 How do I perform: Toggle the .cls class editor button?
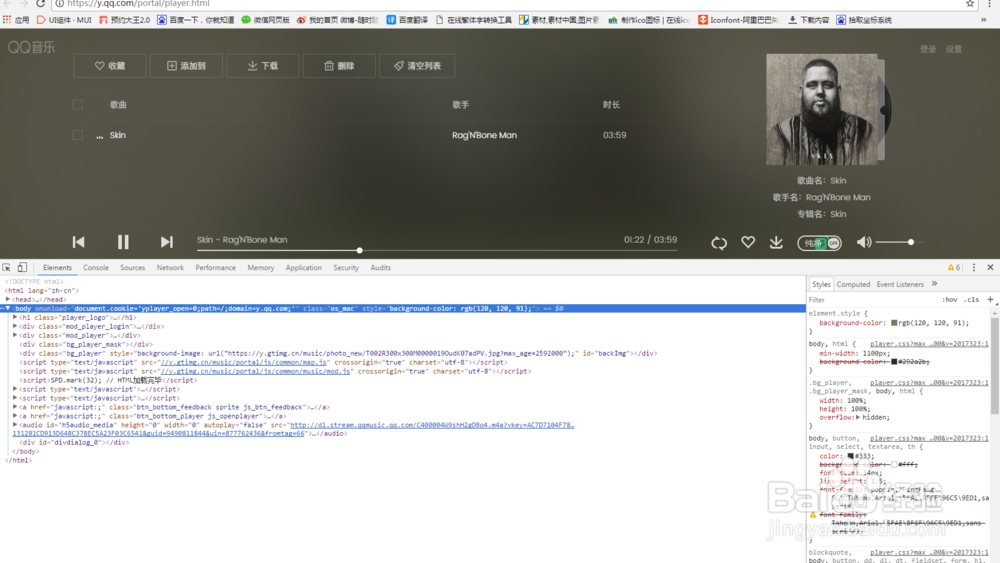[971, 300]
